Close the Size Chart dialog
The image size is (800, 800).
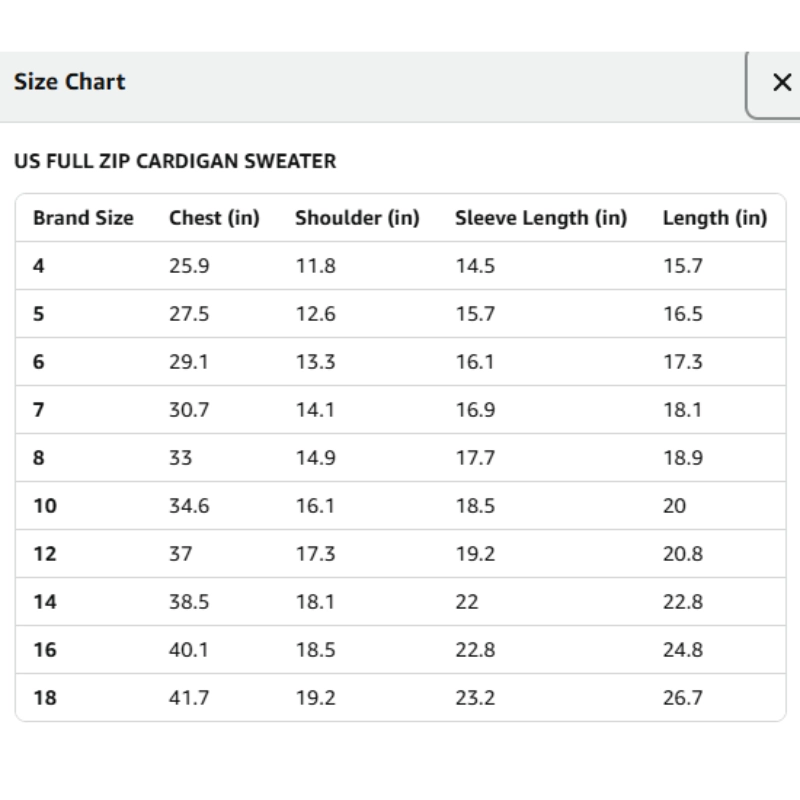[x=781, y=83]
